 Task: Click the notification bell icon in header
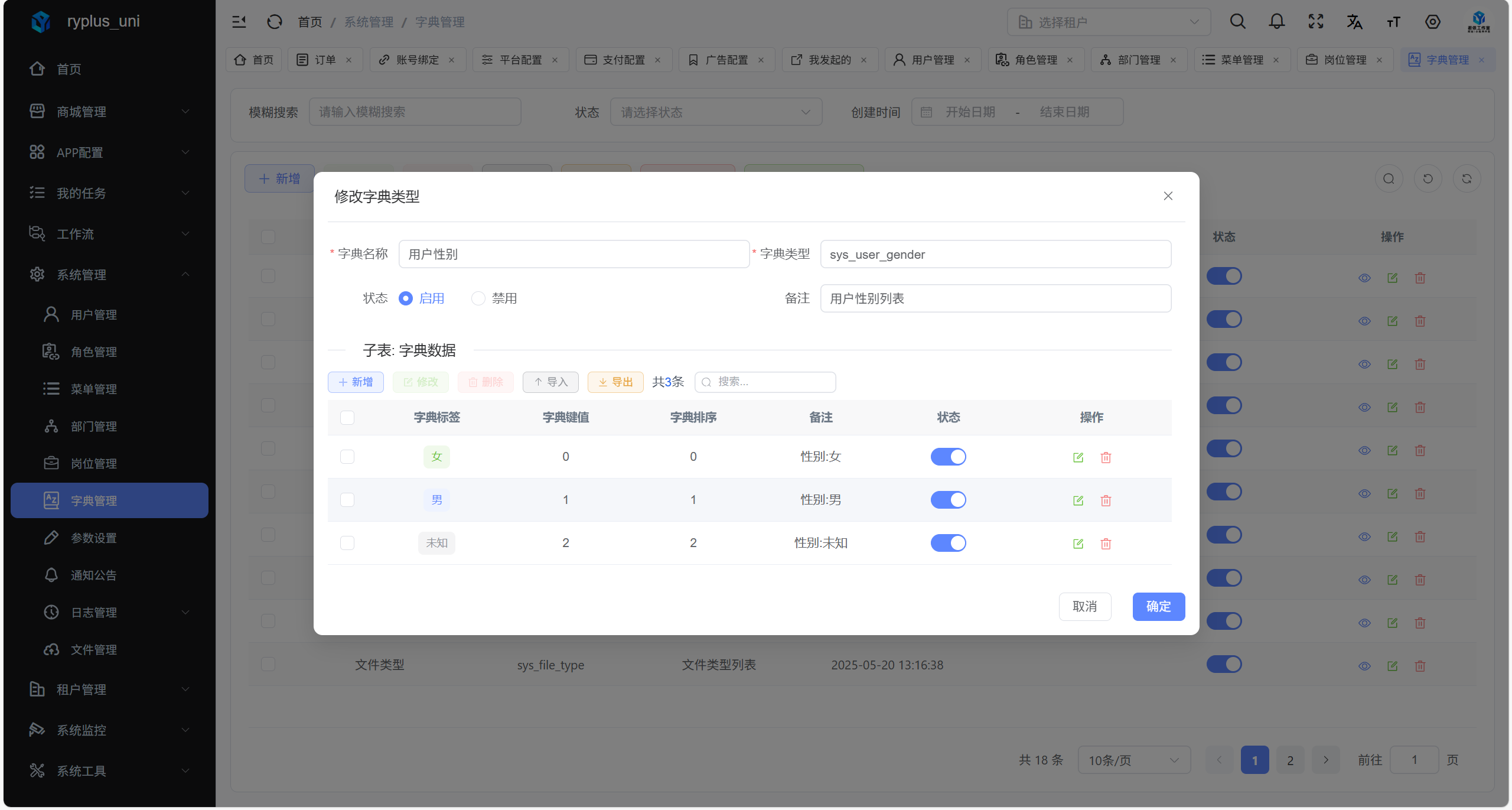pos(1276,22)
